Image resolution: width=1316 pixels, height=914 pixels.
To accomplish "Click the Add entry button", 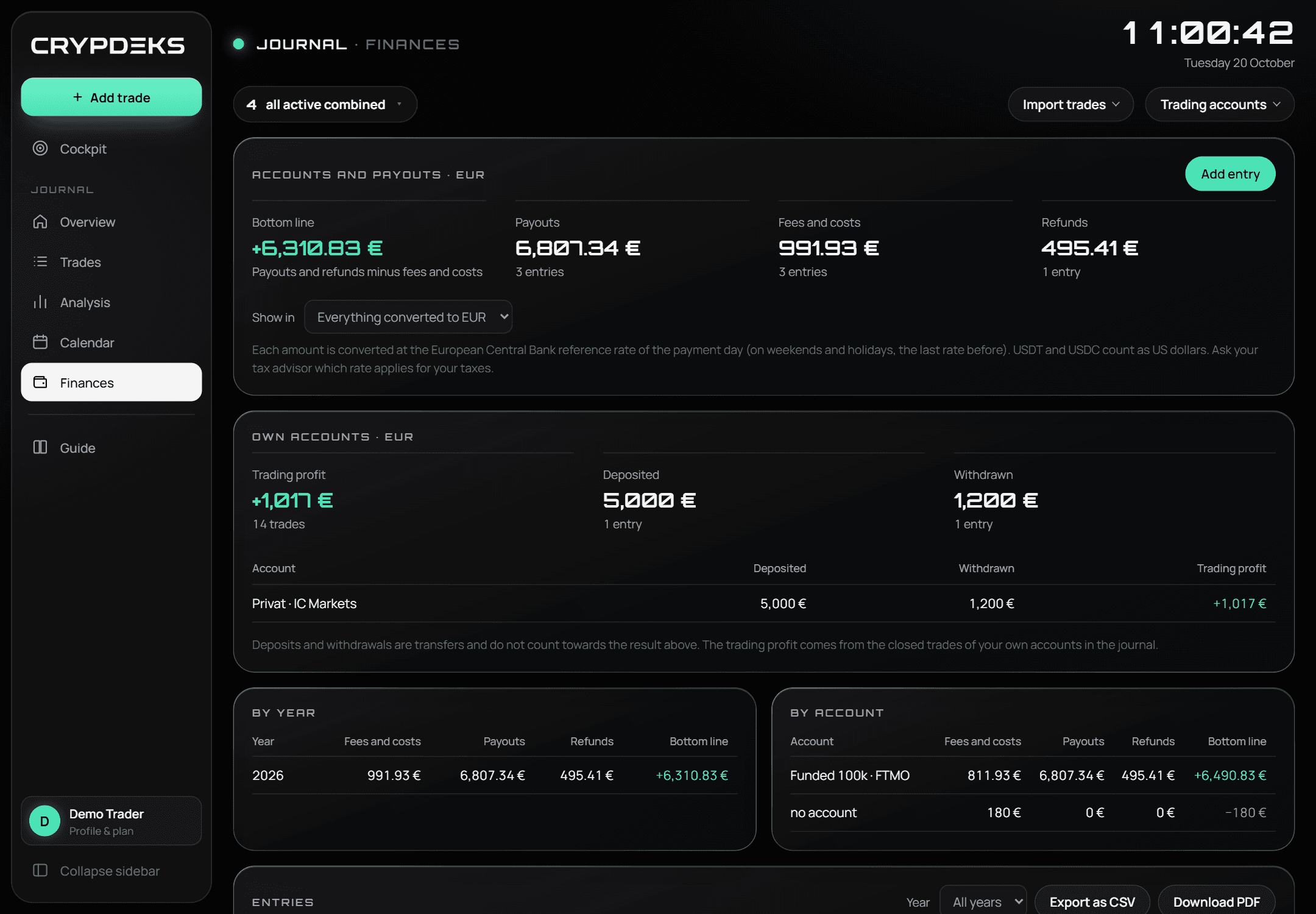I will tap(1230, 174).
